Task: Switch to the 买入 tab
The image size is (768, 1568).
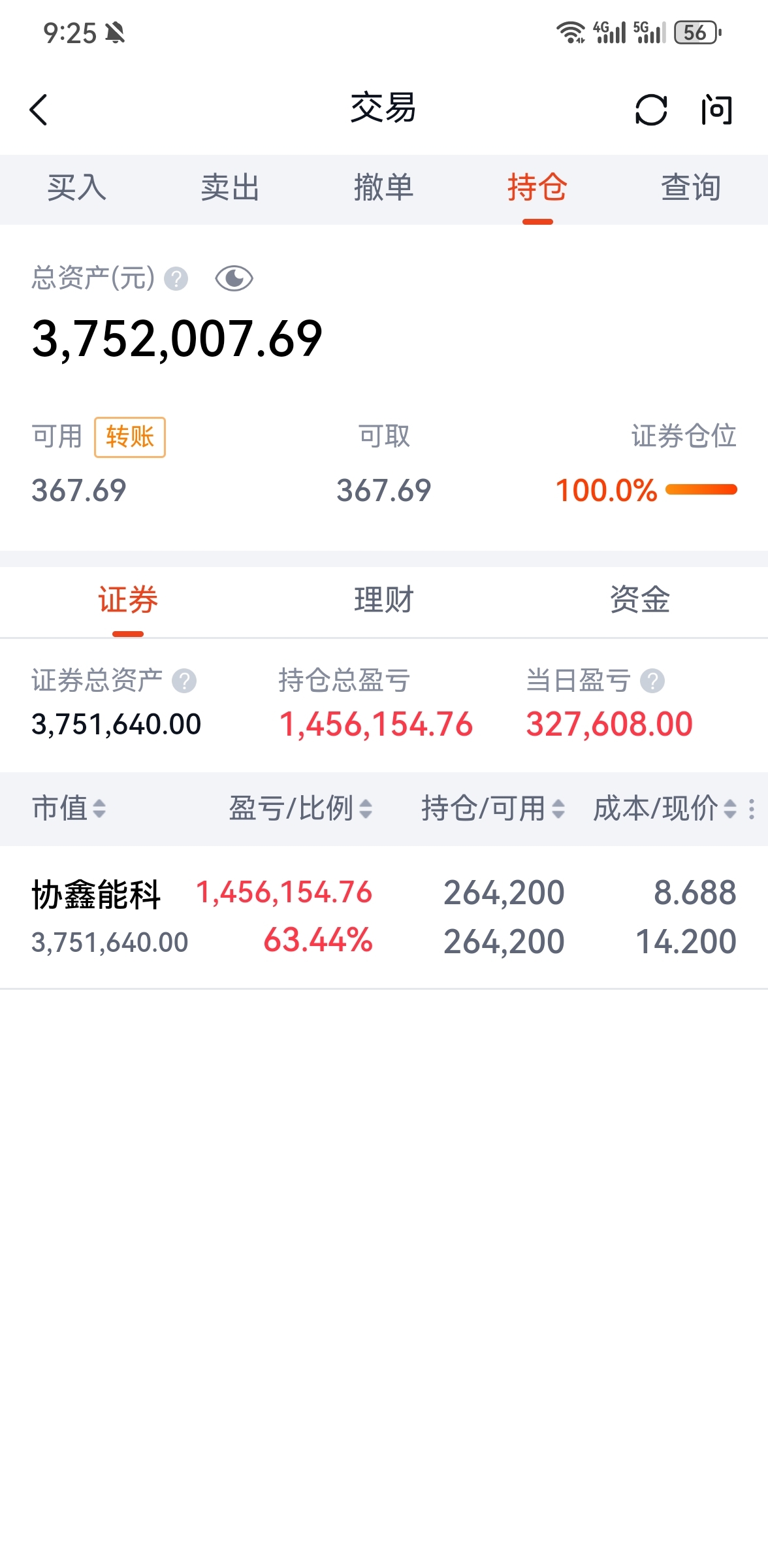Action: coord(76,188)
